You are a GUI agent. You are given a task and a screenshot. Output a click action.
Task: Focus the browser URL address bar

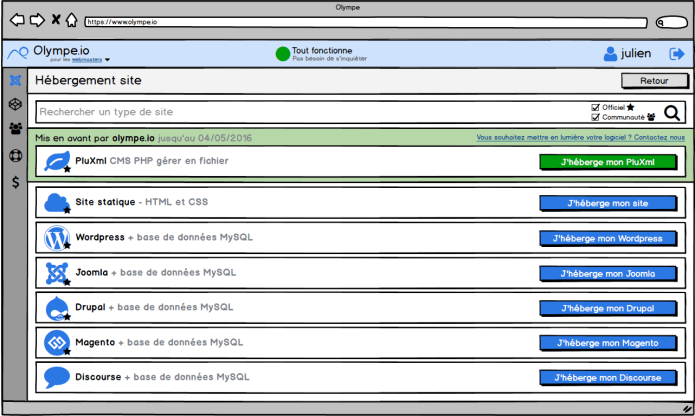[x=366, y=22]
